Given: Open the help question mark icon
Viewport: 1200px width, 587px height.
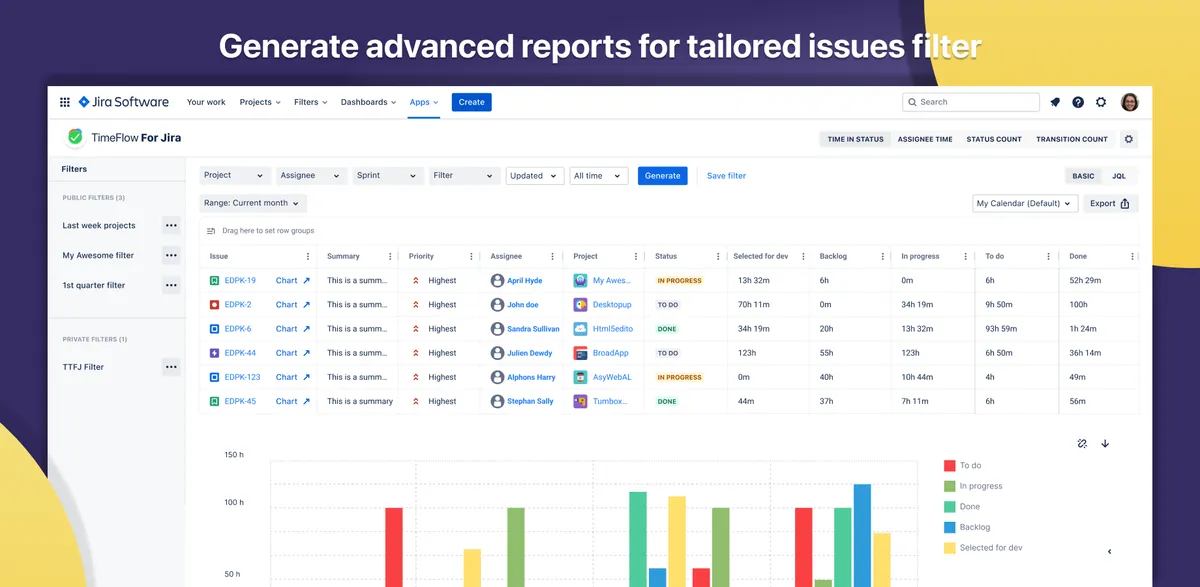Looking at the screenshot, I should pyautogui.click(x=1078, y=102).
